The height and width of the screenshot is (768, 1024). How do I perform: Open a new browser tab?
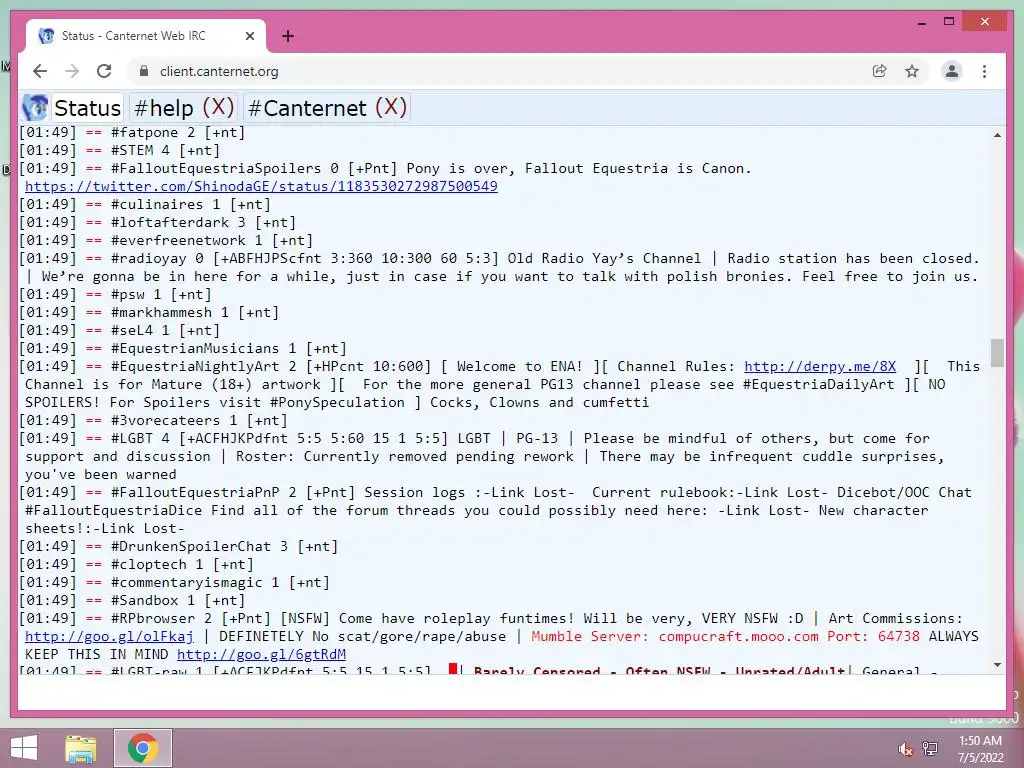point(288,36)
